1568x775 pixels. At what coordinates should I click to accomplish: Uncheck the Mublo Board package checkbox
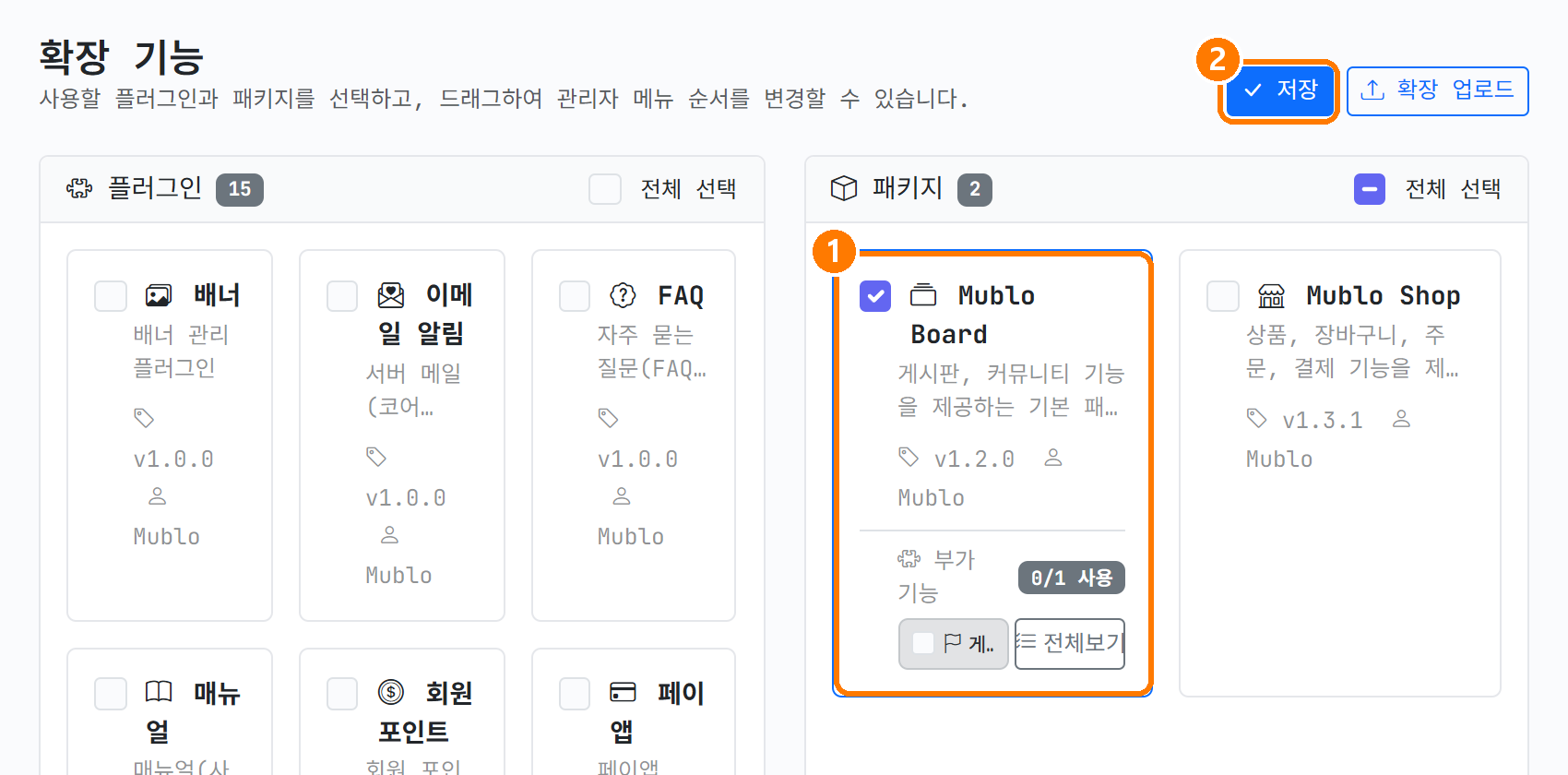[x=875, y=296]
